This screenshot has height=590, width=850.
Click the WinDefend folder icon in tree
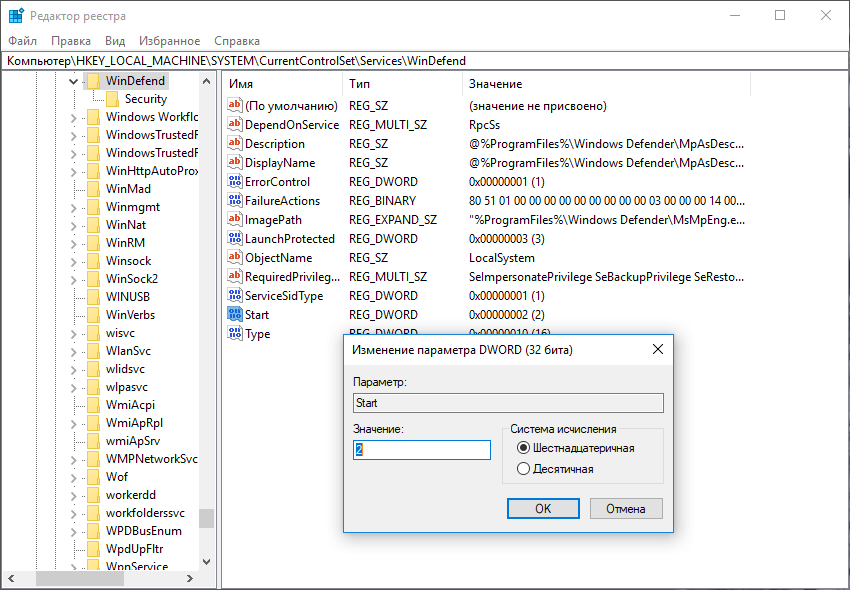[x=93, y=81]
